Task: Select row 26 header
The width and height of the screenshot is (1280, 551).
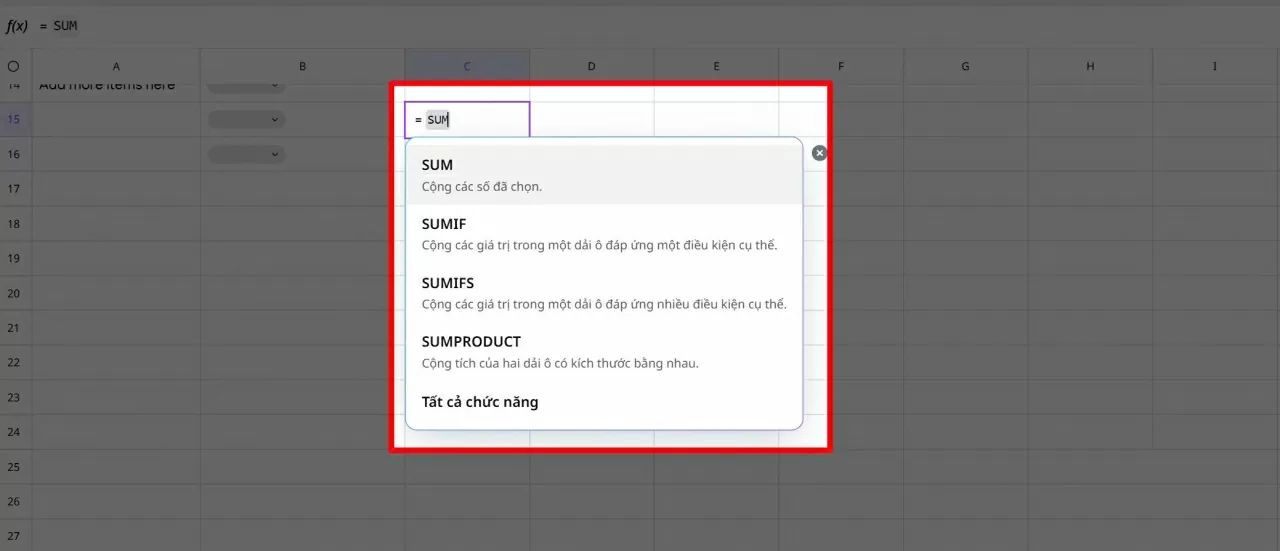Action: tap(14, 501)
